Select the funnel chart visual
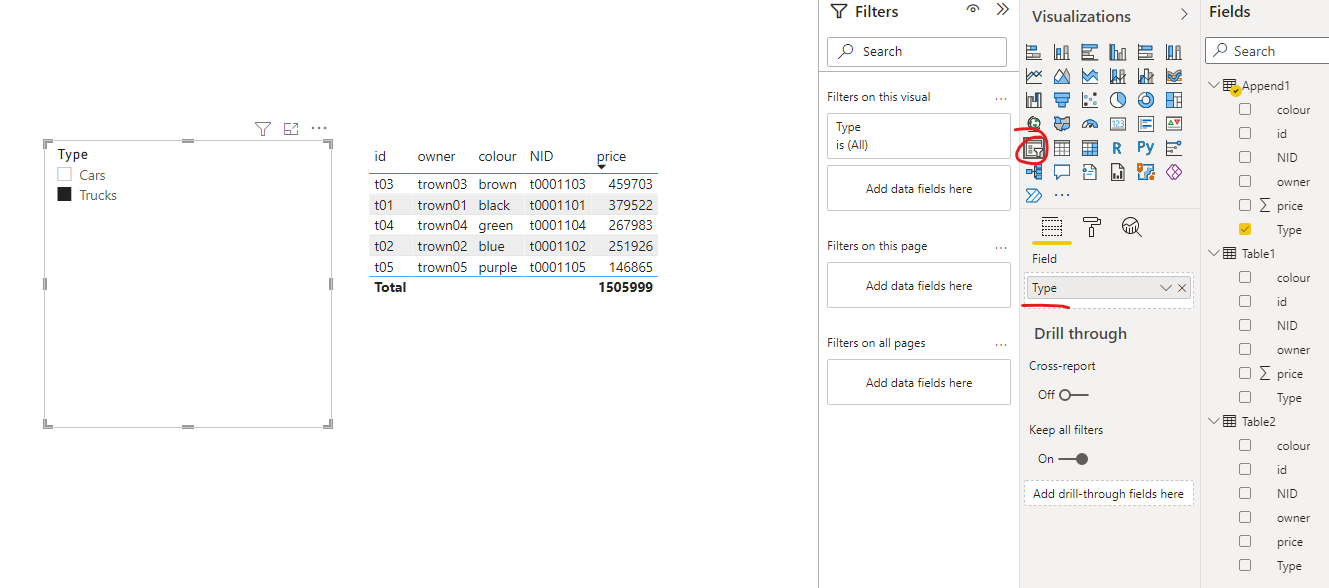 pos(1061,100)
